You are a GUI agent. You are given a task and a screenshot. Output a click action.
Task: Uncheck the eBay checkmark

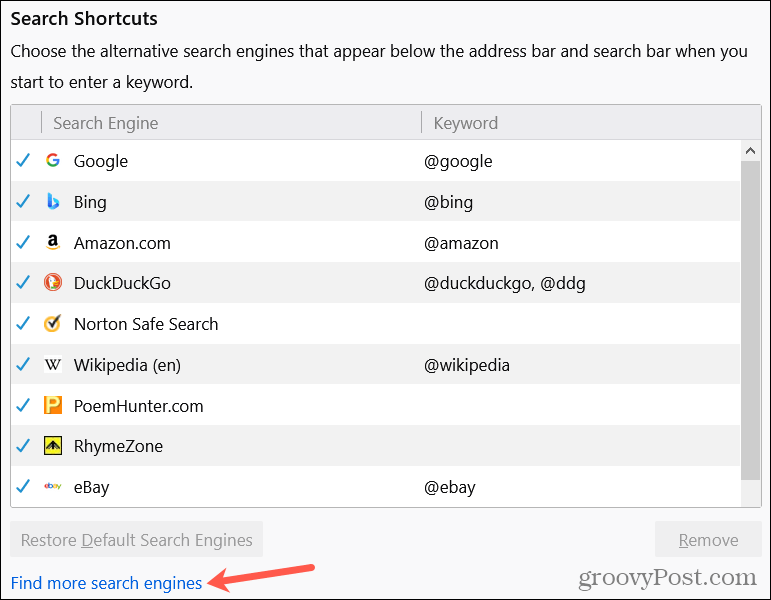pyautogui.click(x=23, y=486)
